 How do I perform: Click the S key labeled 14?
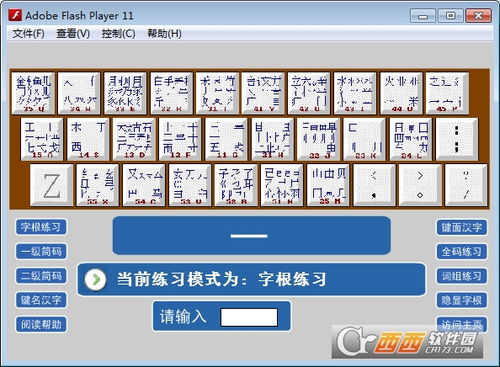click(x=88, y=139)
